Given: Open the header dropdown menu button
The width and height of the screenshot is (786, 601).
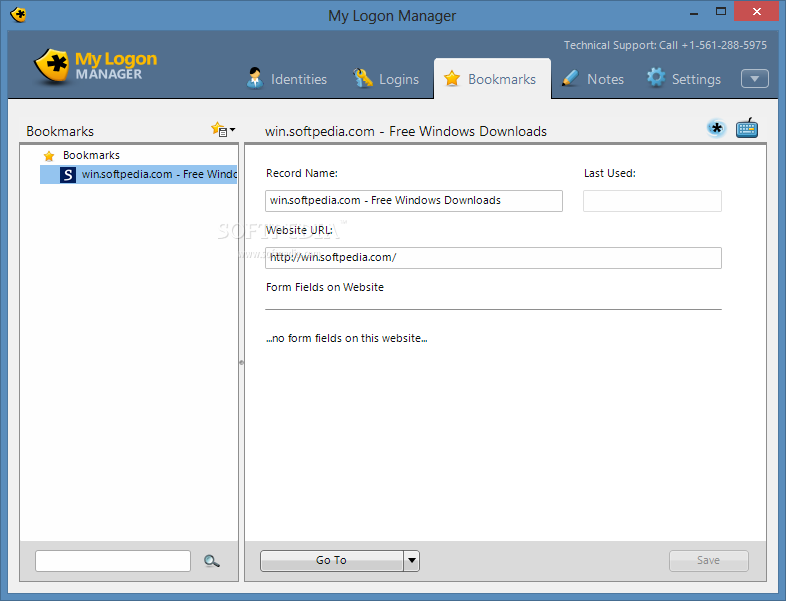Looking at the screenshot, I should (x=754, y=79).
